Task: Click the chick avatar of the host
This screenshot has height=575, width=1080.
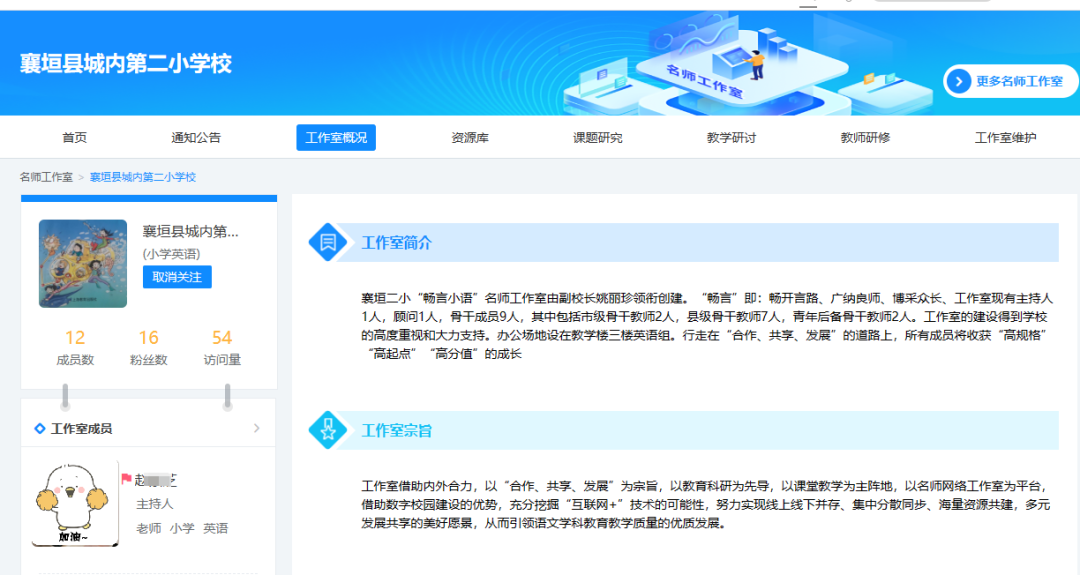Action: 74,504
